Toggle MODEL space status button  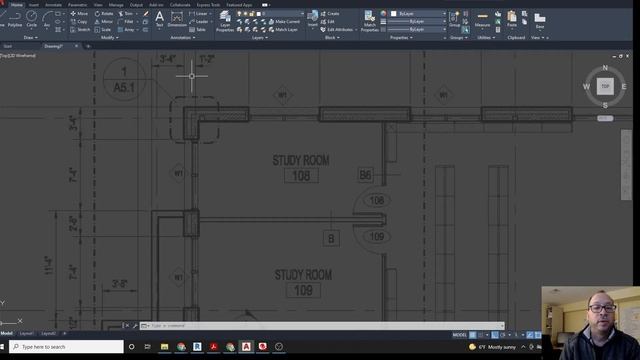pyautogui.click(x=459, y=335)
